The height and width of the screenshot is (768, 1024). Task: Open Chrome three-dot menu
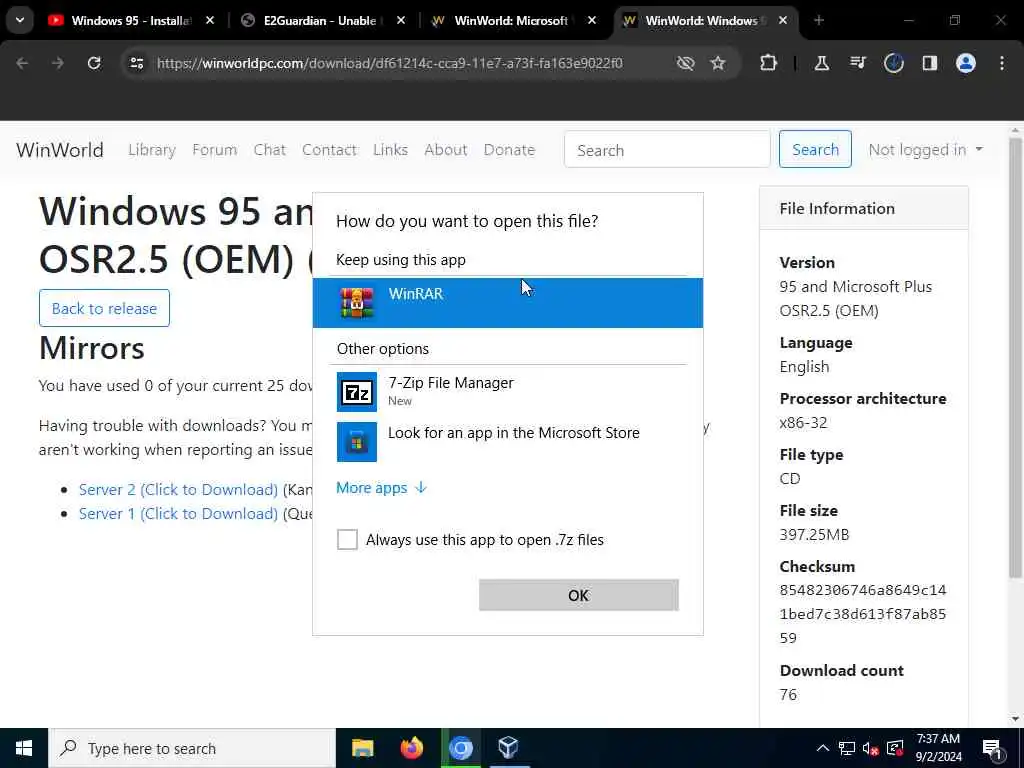point(1002,63)
